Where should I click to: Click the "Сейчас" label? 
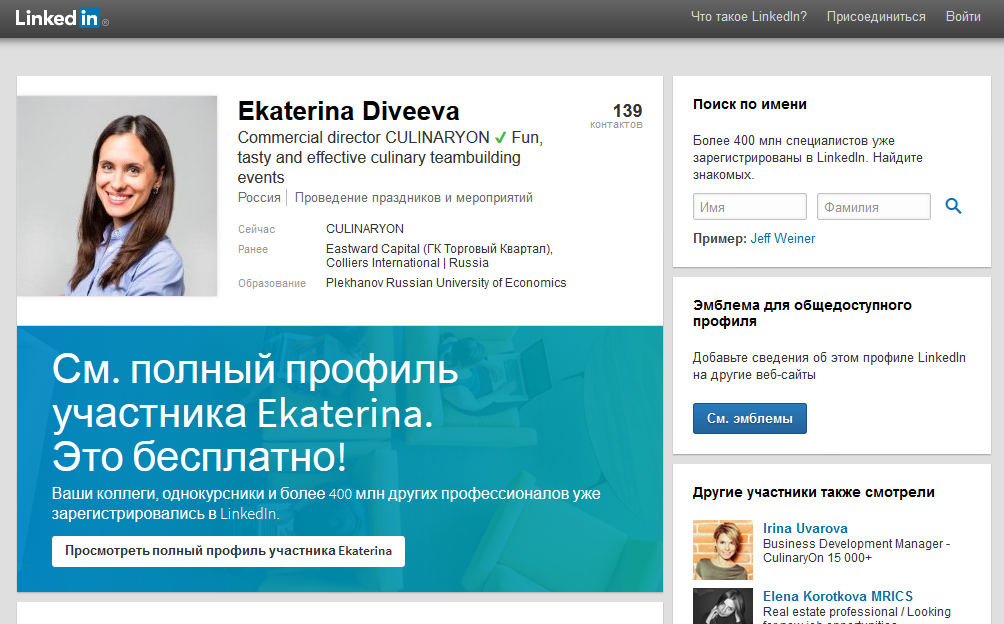(256, 229)
